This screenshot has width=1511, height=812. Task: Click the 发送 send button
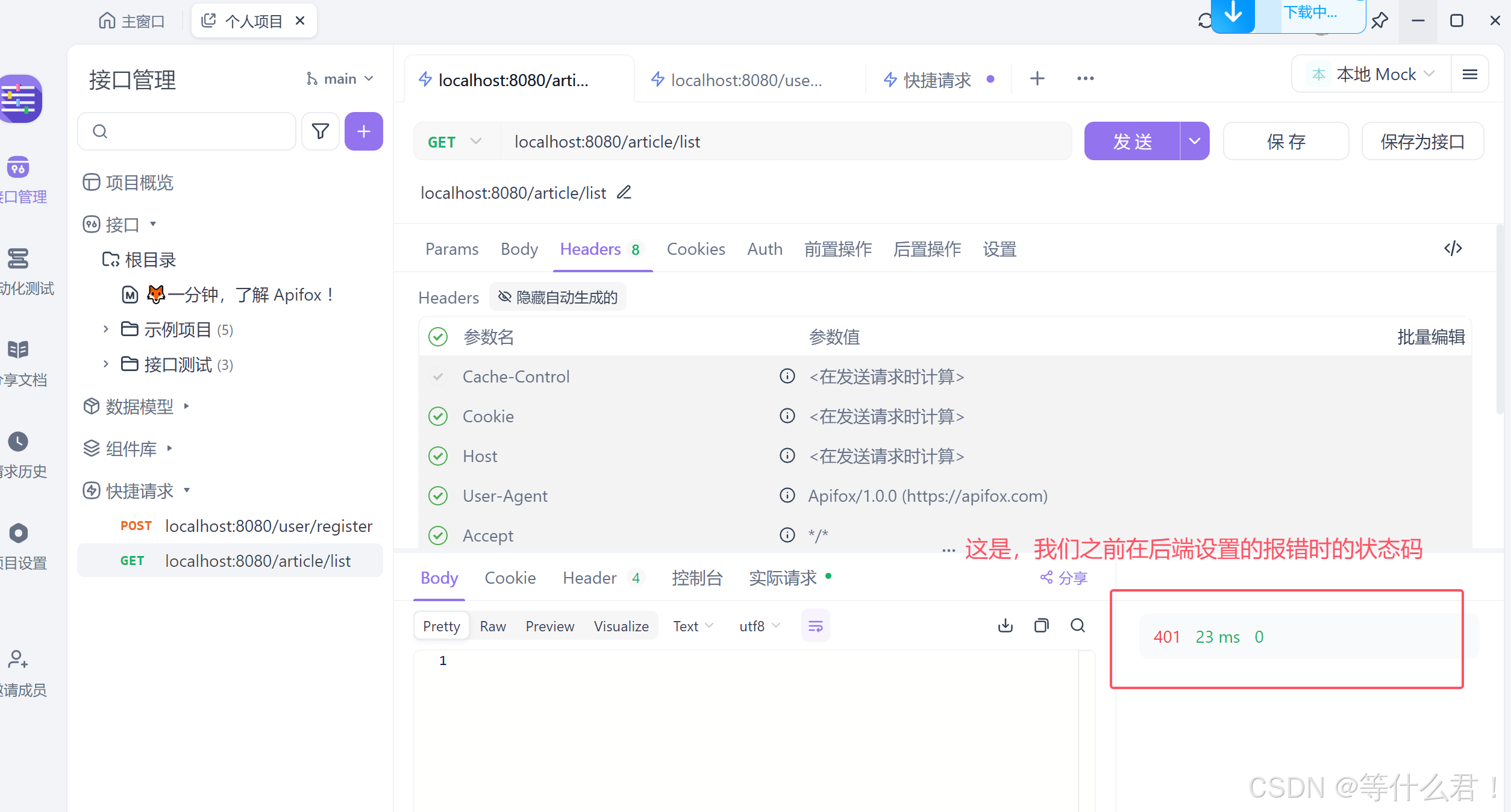pyautogui.click(x=1131, y=141)
